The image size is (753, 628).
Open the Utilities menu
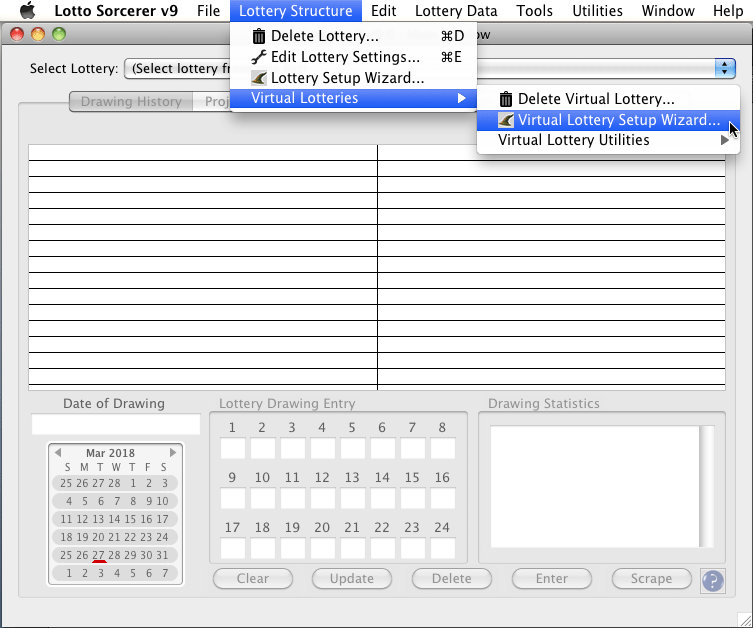pyautogui.click(x=597, y=11)
